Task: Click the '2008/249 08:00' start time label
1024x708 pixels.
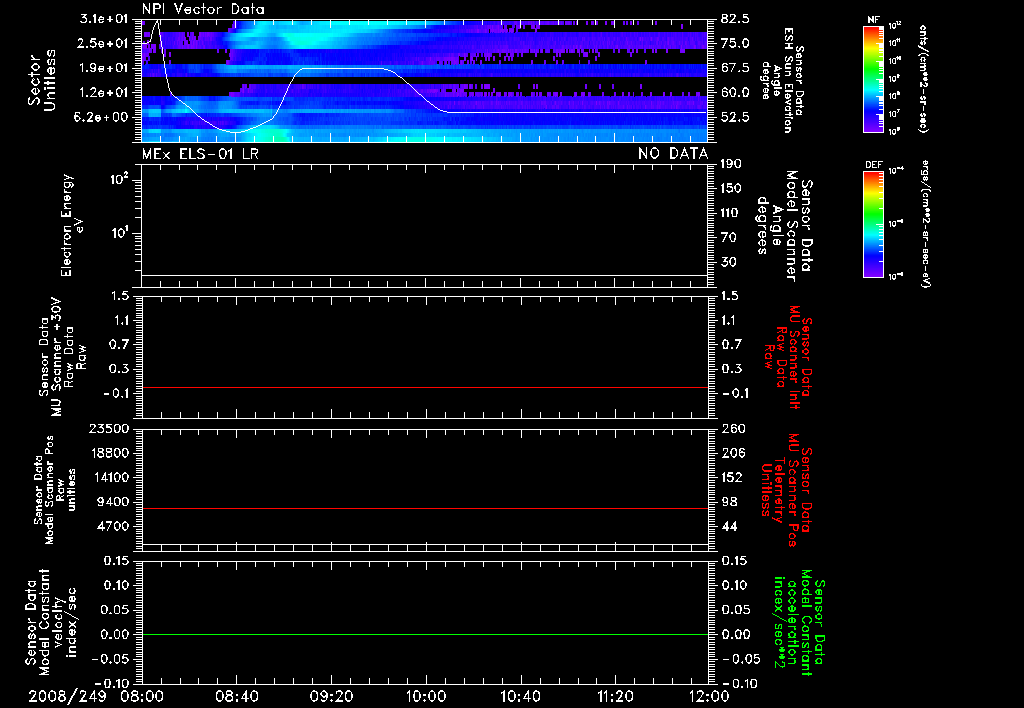Action: (x=96, y=696)
